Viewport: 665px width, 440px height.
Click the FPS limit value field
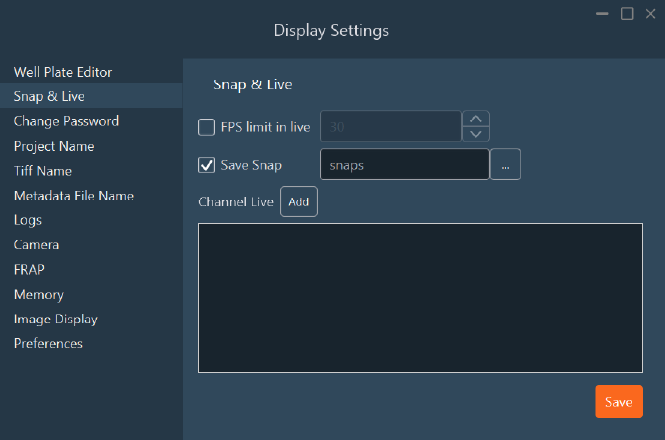[390, 127]
